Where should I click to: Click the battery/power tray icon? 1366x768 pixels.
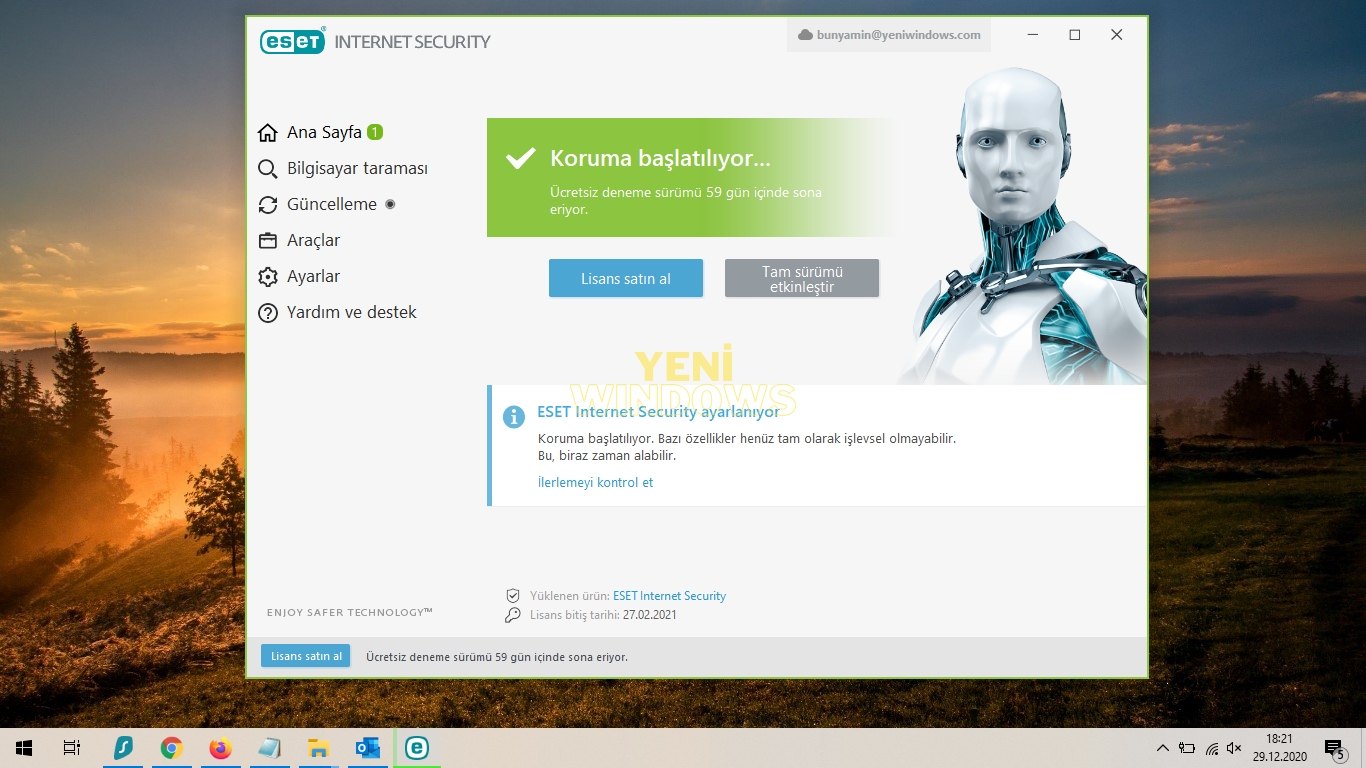pos(1187,748)
